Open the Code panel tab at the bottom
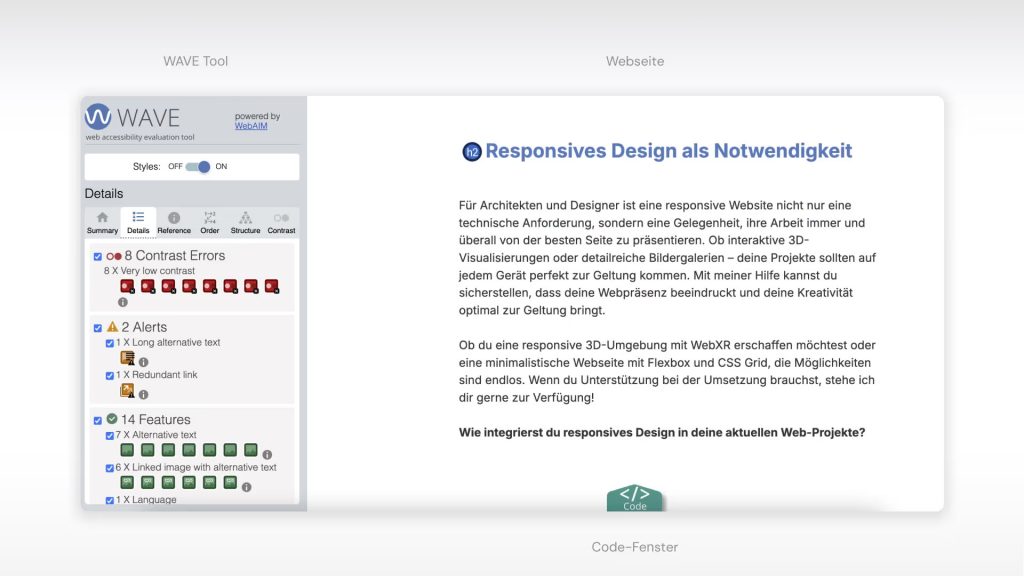 pos(635,498)
